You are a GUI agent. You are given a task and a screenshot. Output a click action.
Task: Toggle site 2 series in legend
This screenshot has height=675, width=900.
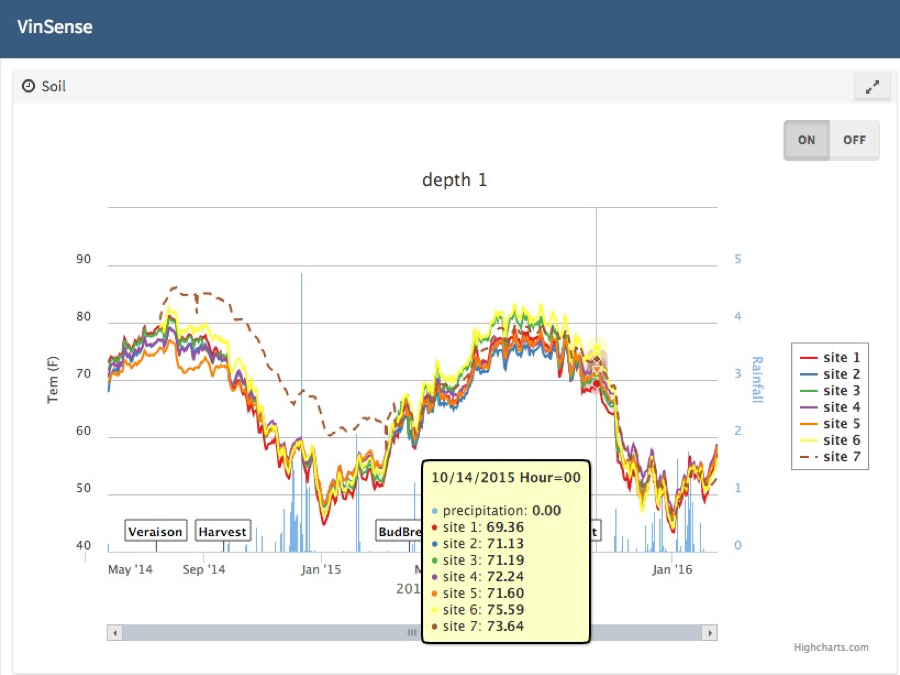[830, 374]
